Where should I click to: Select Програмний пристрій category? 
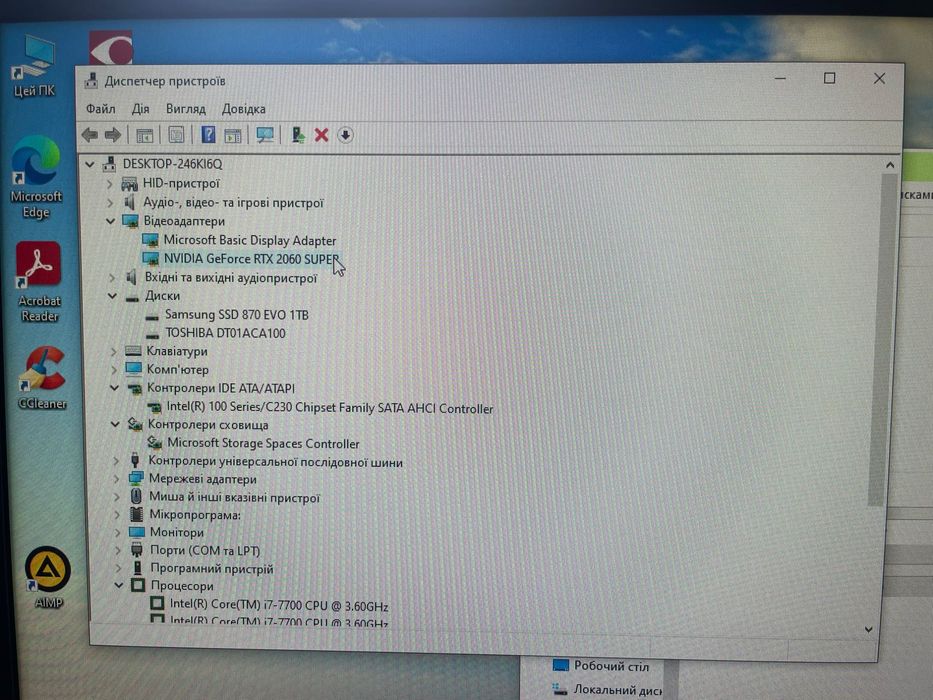pos(212,568)
